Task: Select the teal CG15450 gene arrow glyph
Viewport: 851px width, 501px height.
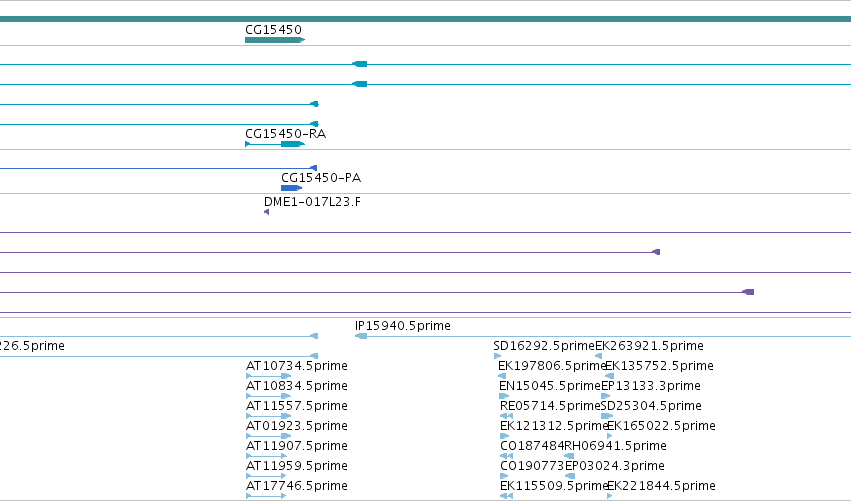Action: tap(275, 40)
